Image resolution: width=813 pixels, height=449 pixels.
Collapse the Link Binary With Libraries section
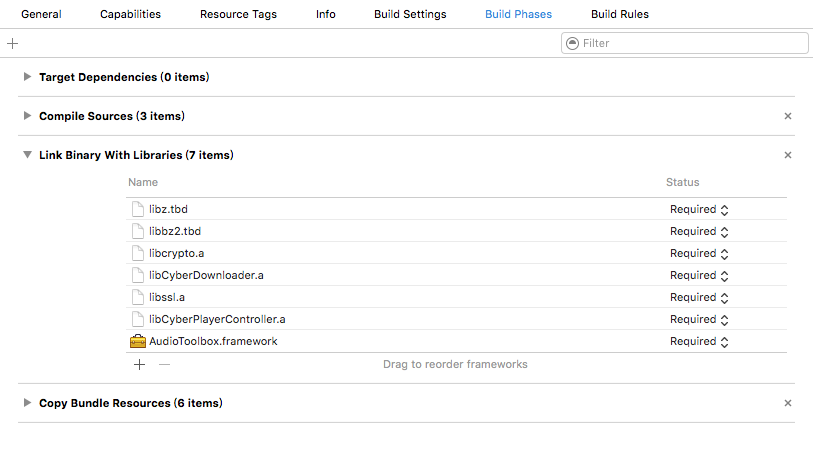pos(27,155)
